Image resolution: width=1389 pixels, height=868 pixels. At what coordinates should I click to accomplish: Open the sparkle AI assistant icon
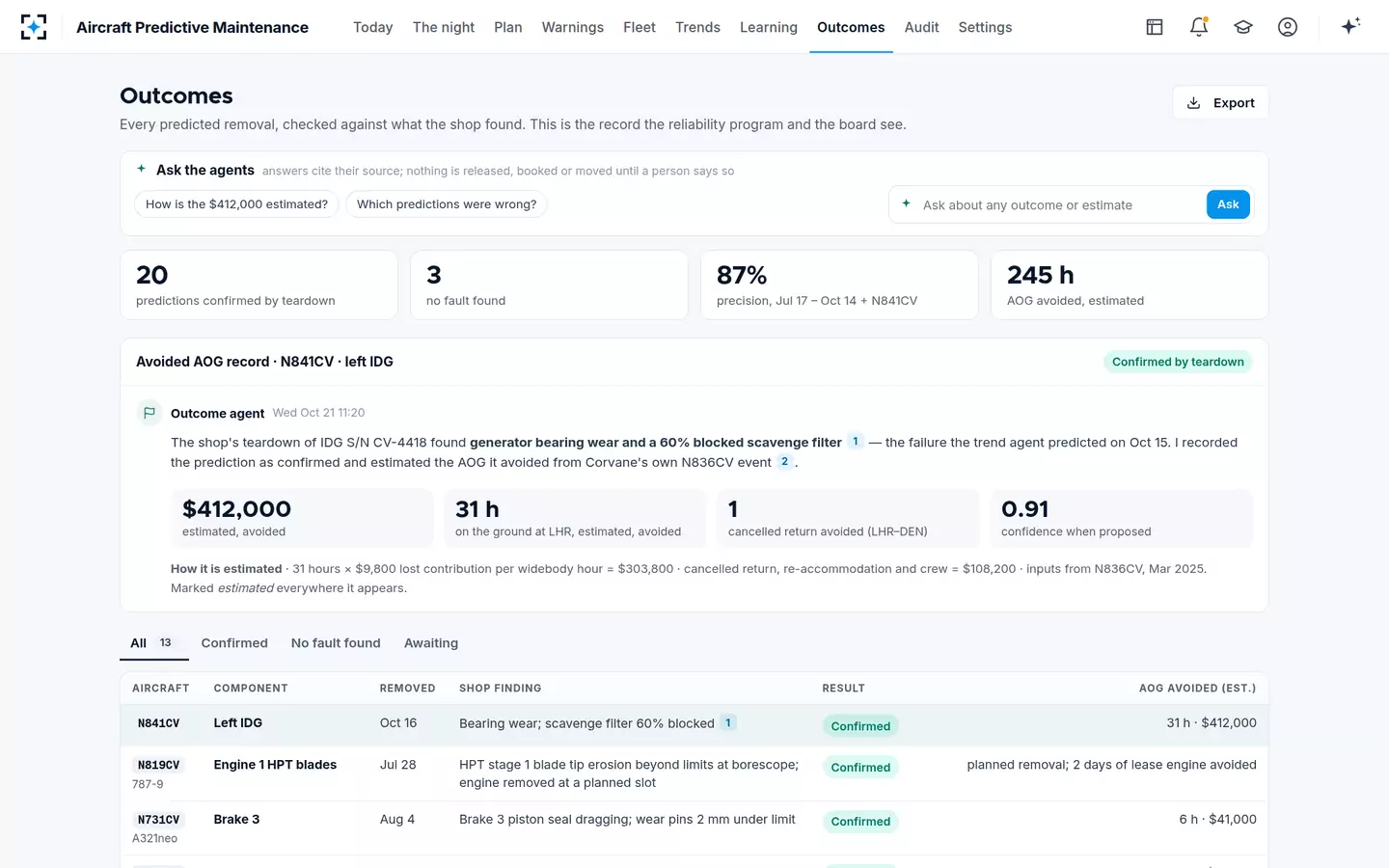[x=1350, y=26]
